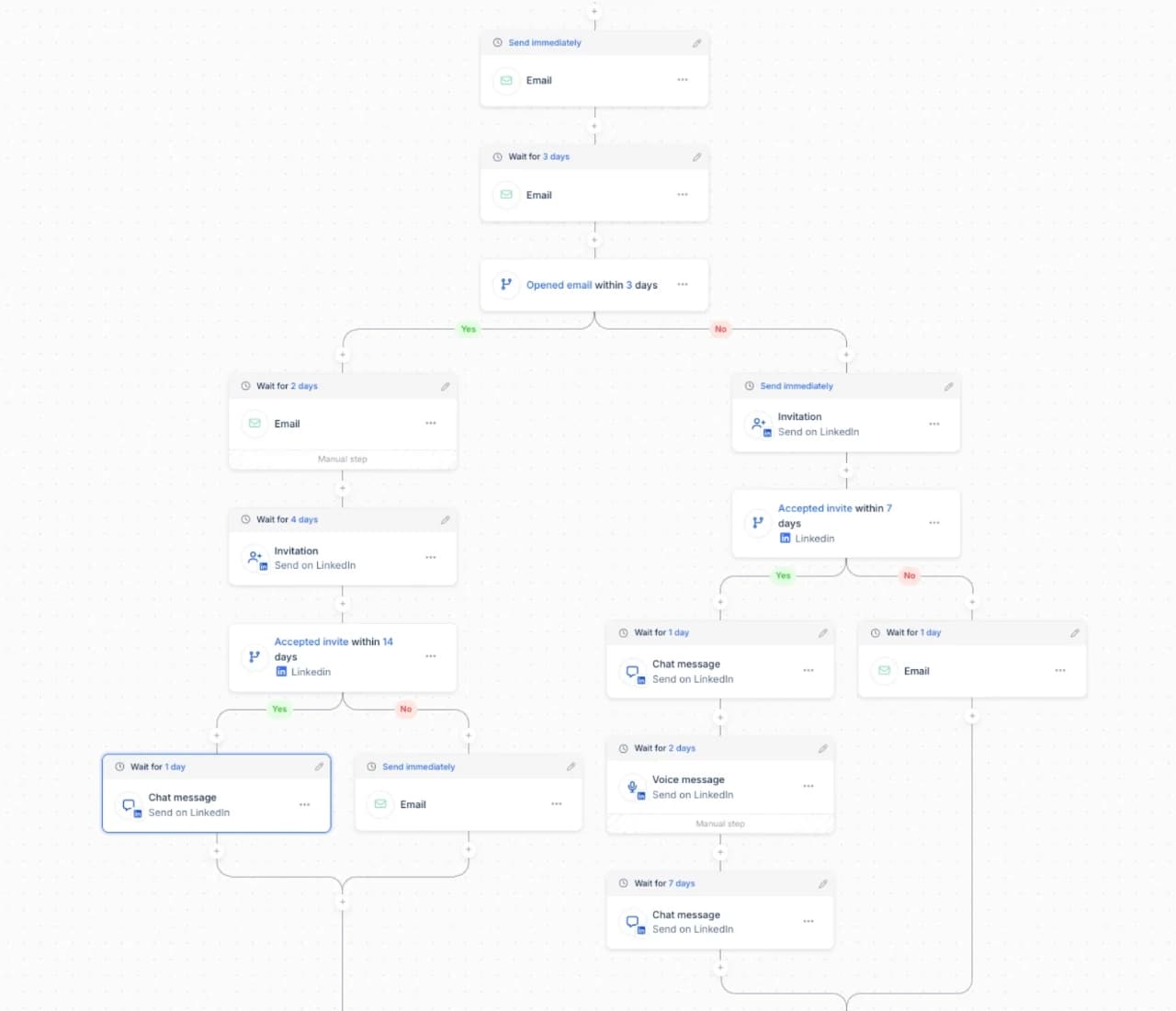Viewport: 1176px width, 1011px height.
Task: Click branch icon of Accepted invite within 7 days
Action: pos(758,523)
